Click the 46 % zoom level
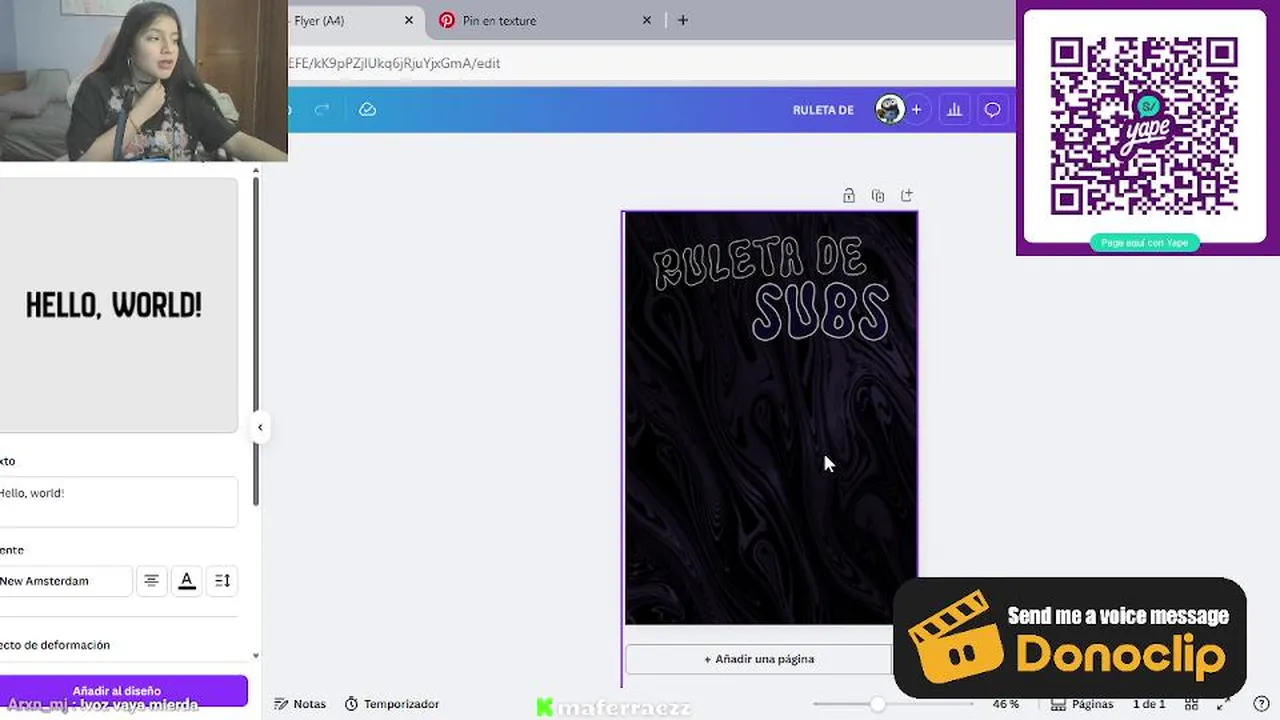Screen dimensions: 1280x720 1005,704
